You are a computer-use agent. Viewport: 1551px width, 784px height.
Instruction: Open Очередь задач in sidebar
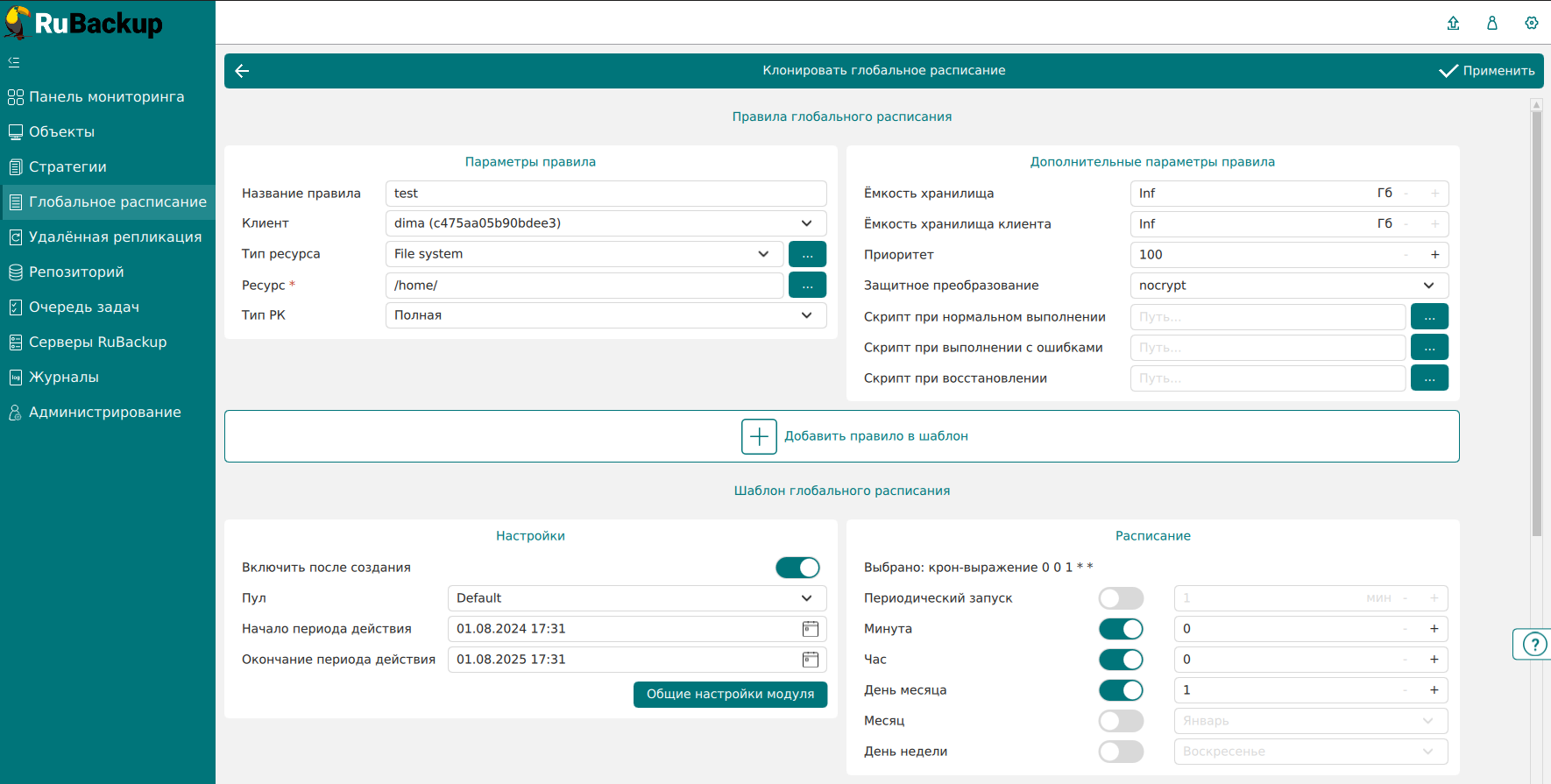tap(108, 307)
